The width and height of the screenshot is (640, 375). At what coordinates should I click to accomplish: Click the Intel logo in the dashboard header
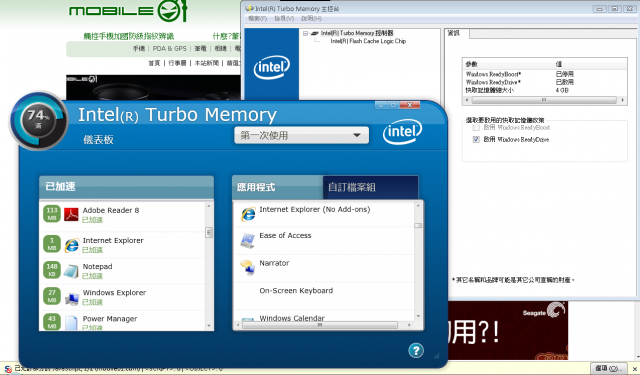402,131
